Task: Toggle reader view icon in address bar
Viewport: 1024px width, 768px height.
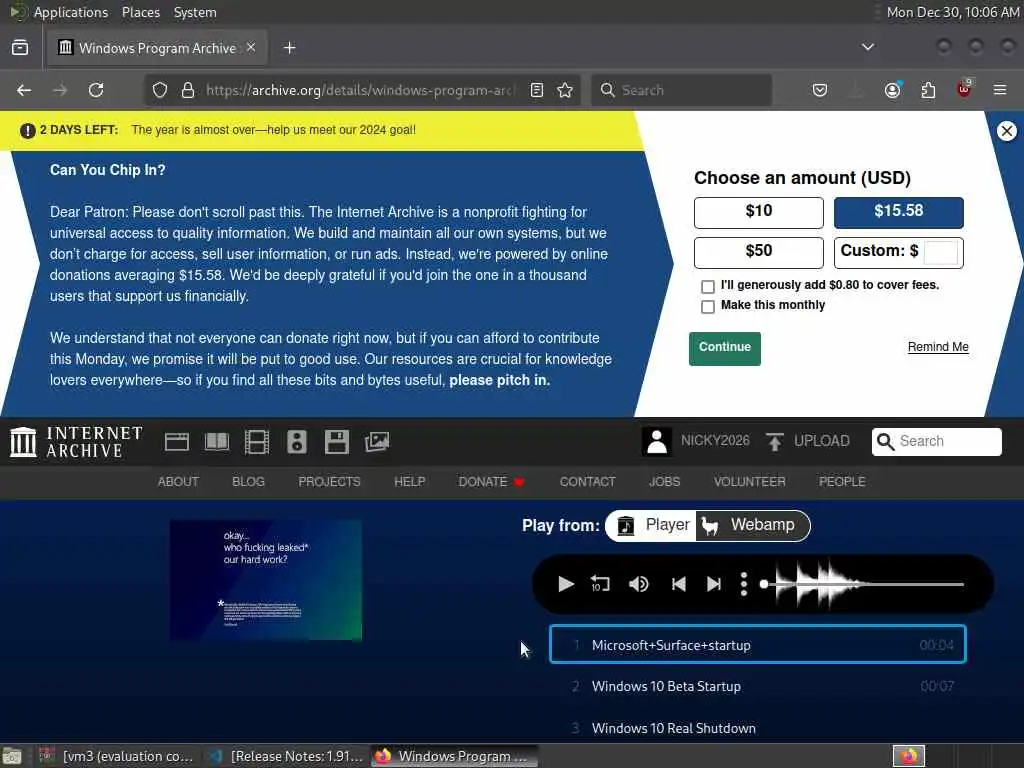Action: pyautogui.click(x=537, y=90)
